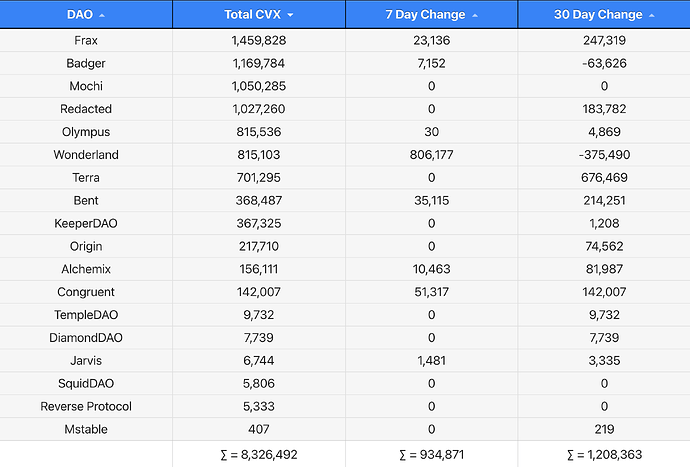Click the 30 Day Change sum 1,208,363

click(603, 453)
